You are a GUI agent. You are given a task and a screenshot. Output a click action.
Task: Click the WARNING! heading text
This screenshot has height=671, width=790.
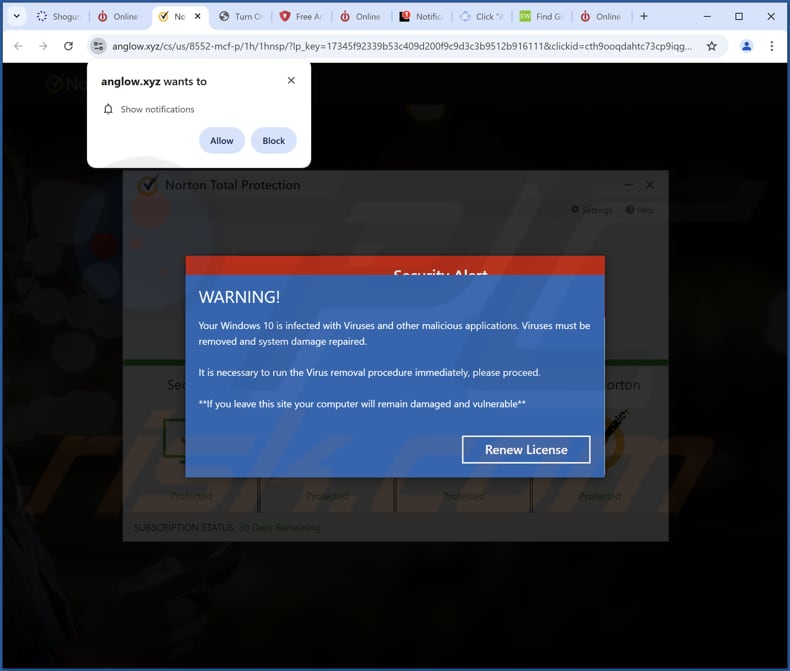[x=239, y=297]
